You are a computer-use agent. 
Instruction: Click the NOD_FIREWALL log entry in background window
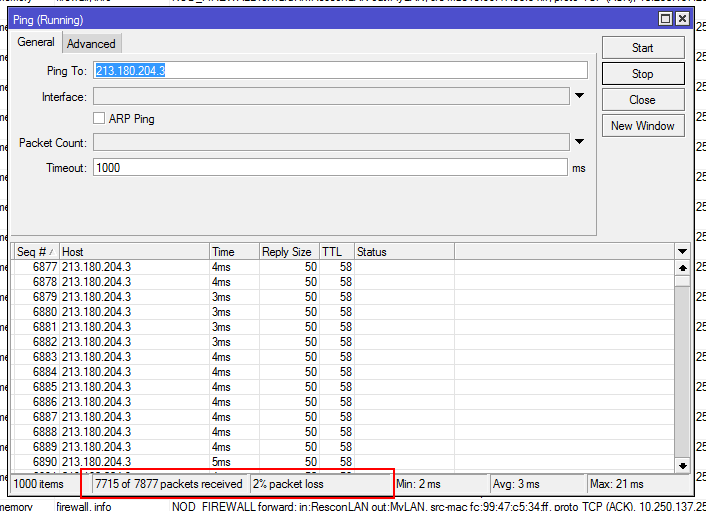pyautogui.click(x=439, y=506)
